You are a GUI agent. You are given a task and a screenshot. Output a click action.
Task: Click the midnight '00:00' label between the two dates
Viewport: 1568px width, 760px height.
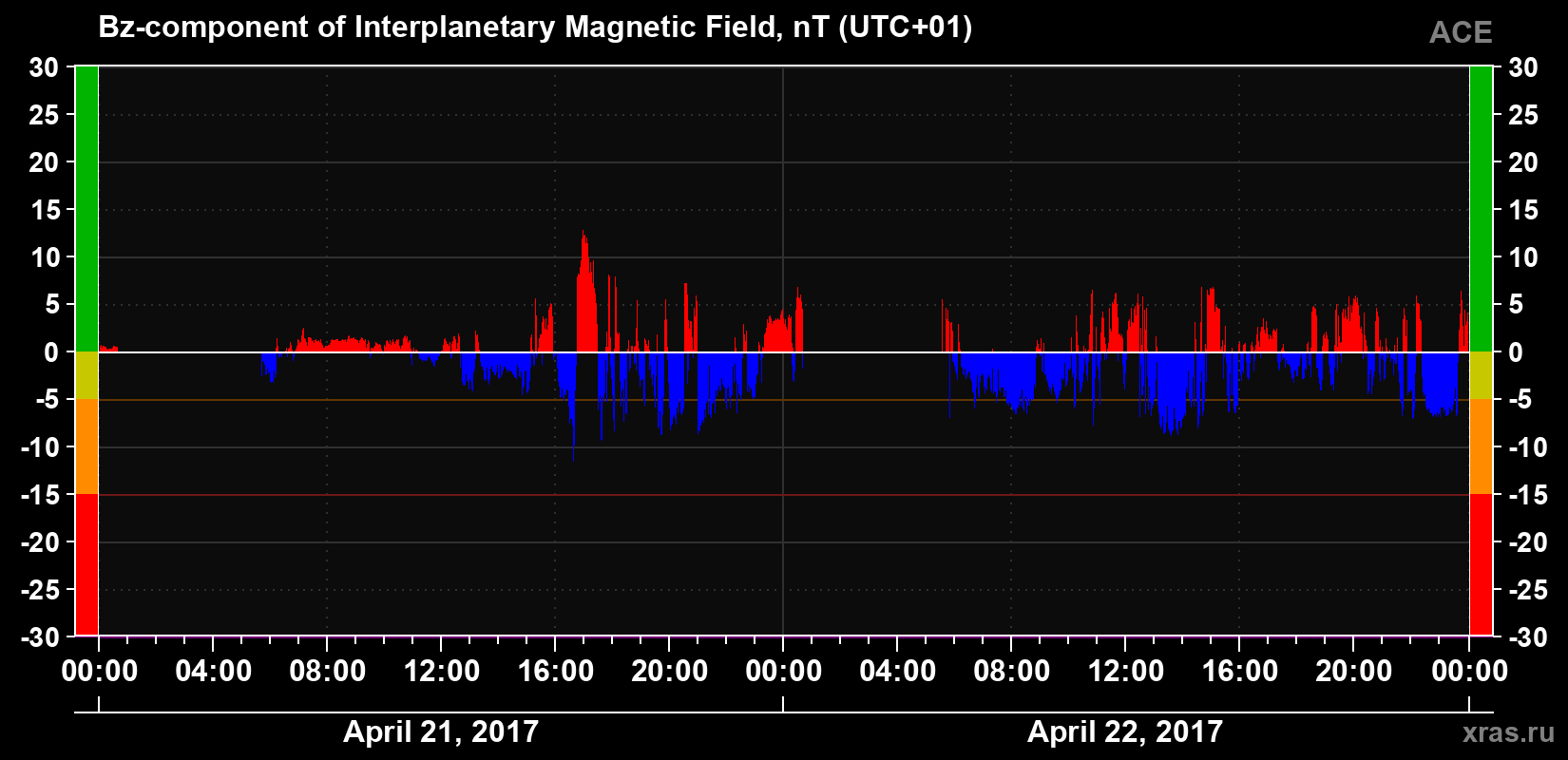point(784,672)
